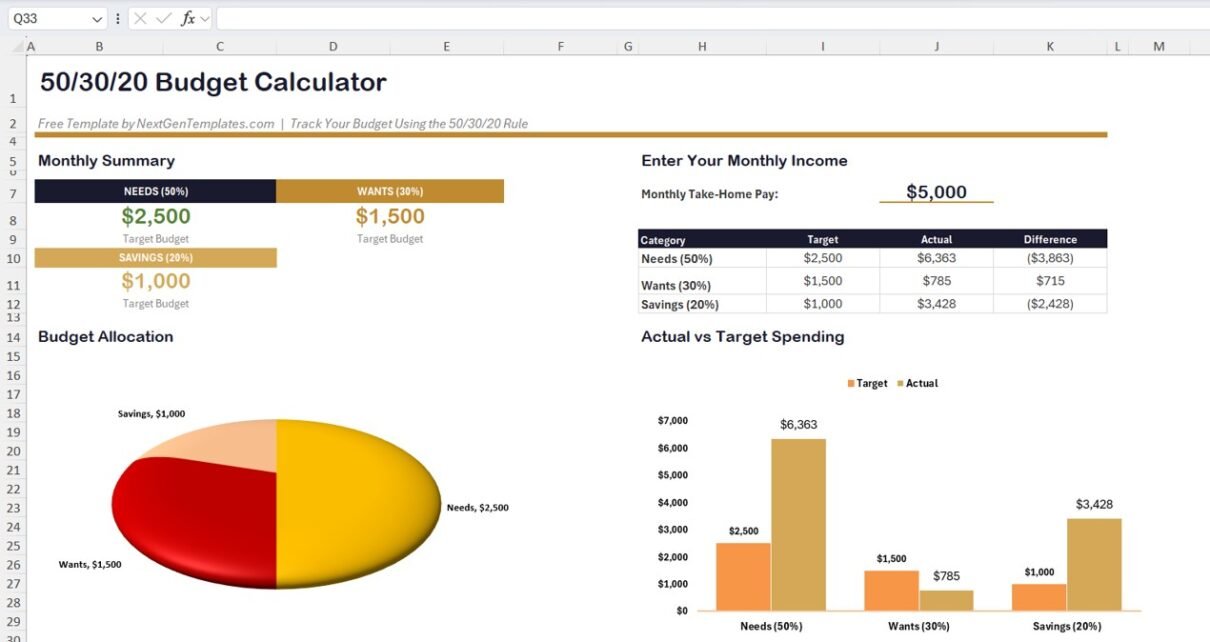
Task: Expand the dropdown arrow next to fx
Action: (205, 19)
